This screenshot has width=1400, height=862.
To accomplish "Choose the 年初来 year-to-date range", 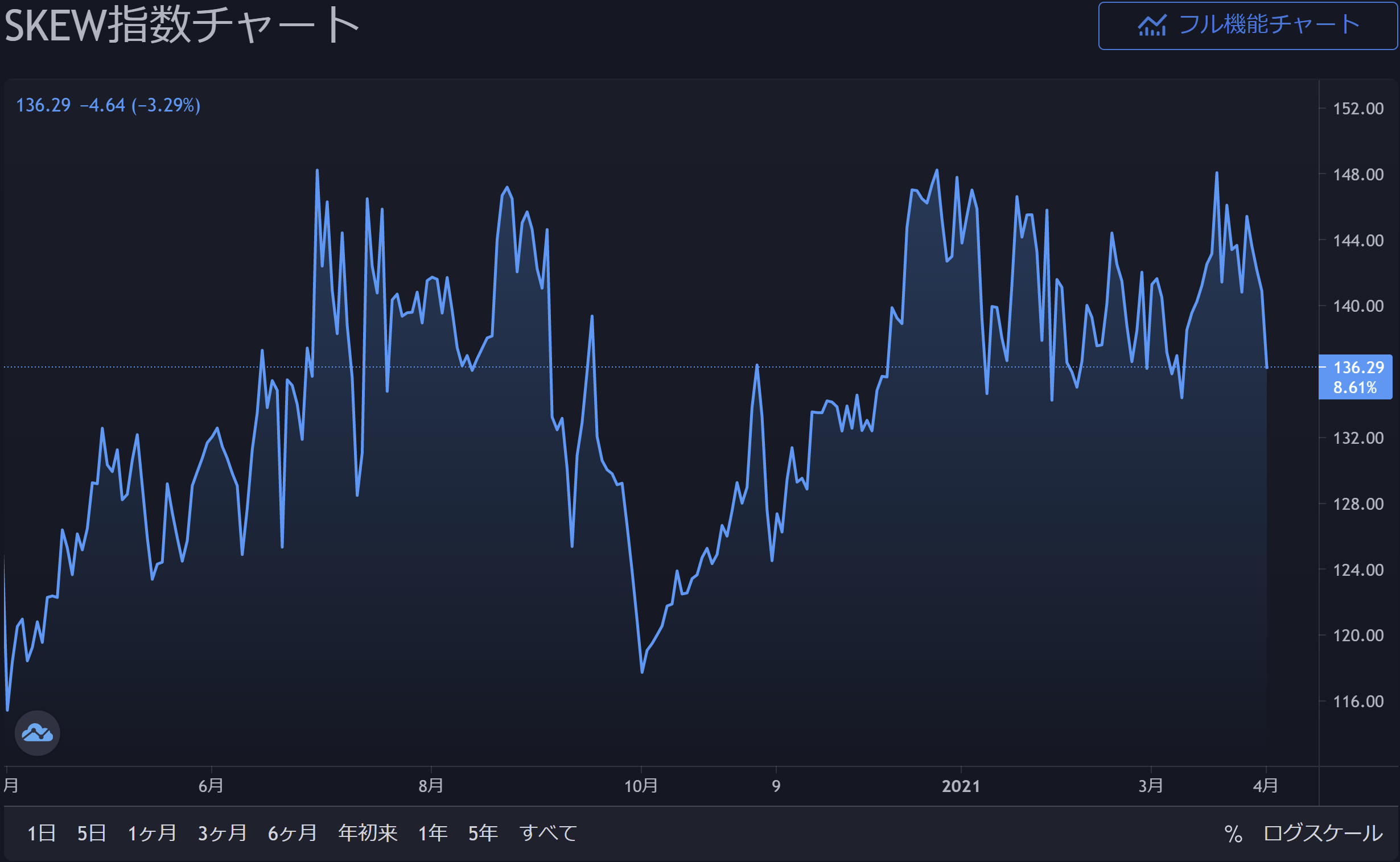I will (x=367, y=834).
